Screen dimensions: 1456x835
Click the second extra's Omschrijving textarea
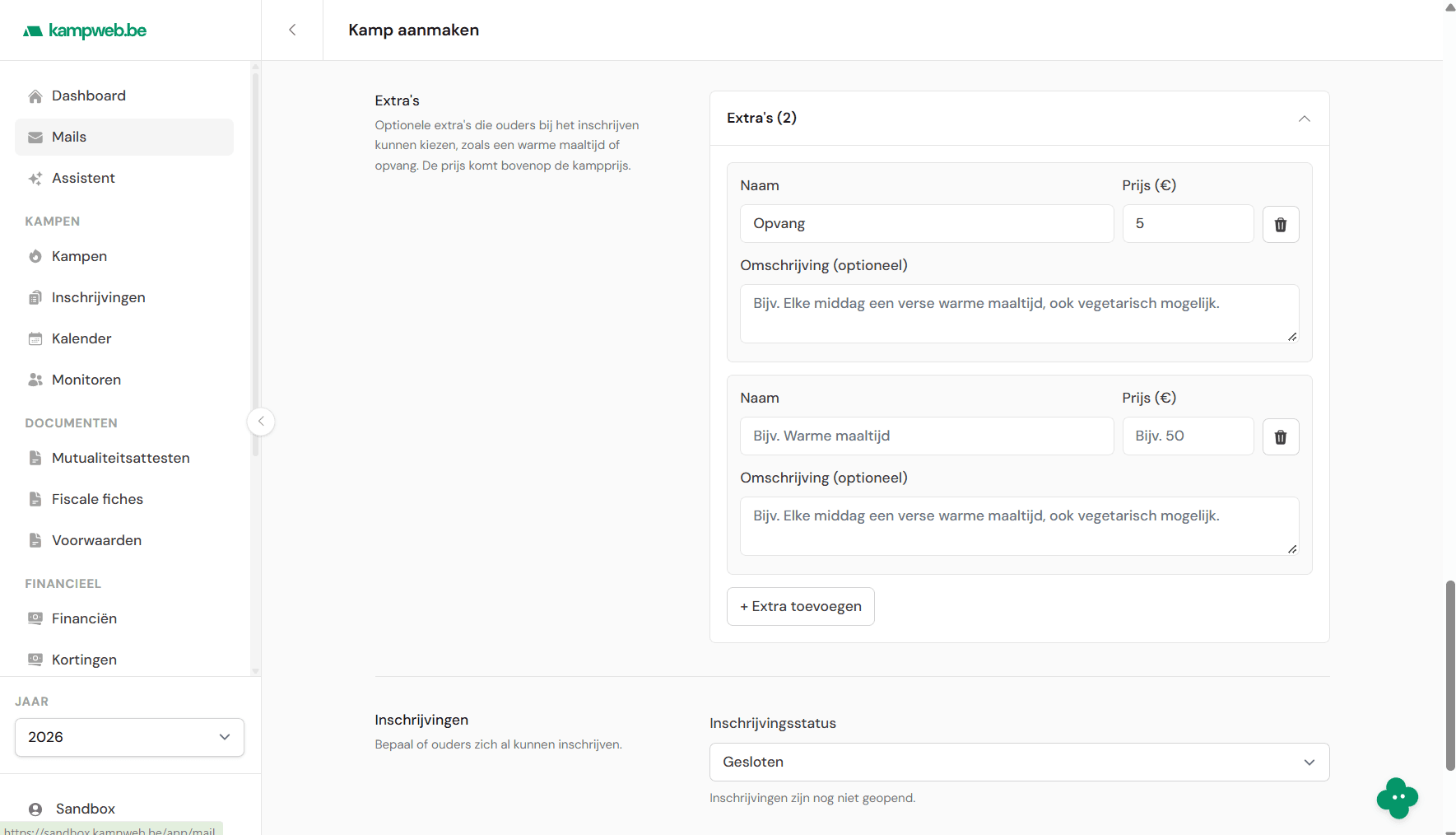coord(1019,526)
